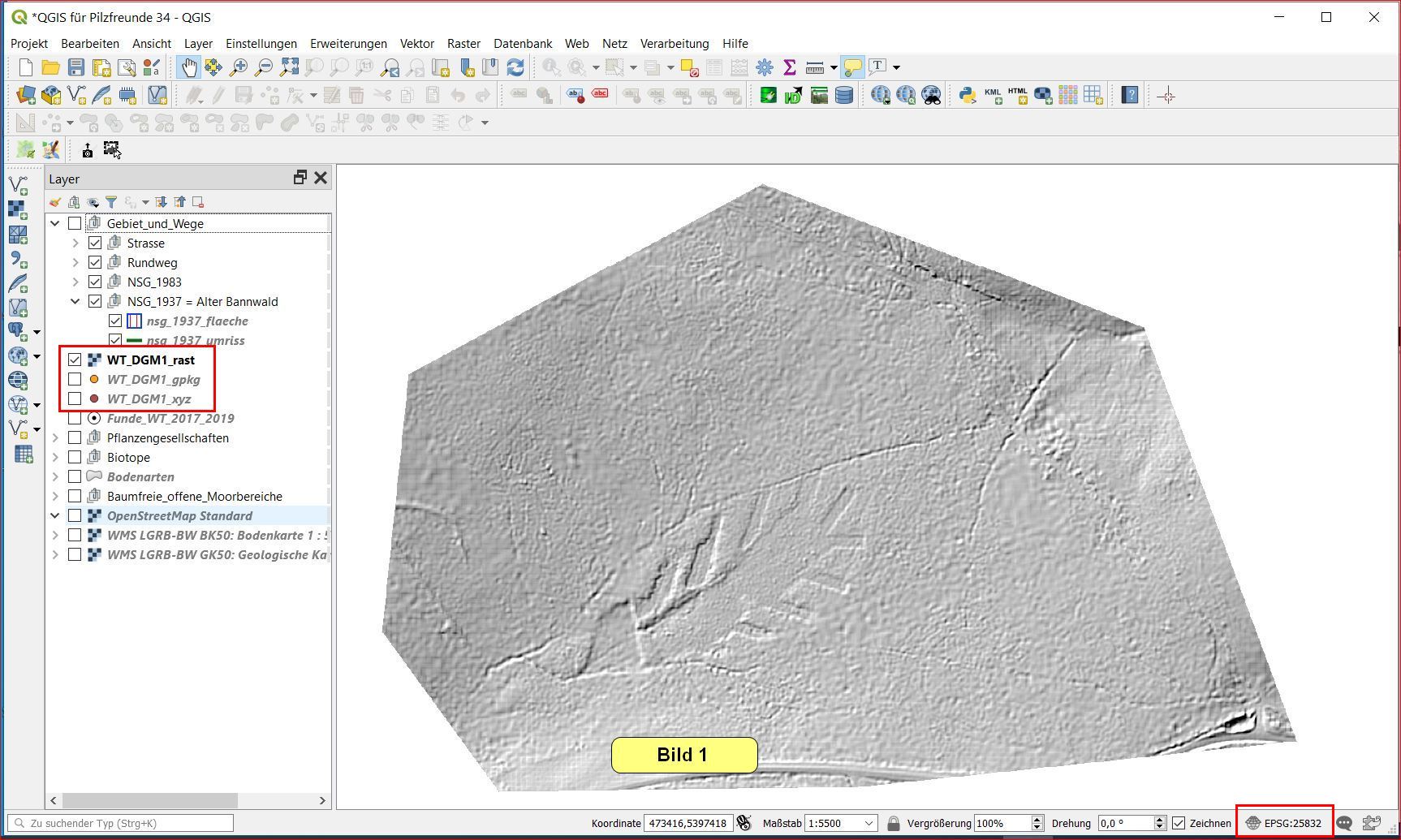Open the Verarbeitung menu
1401x840 pixels.
point(674,44)
